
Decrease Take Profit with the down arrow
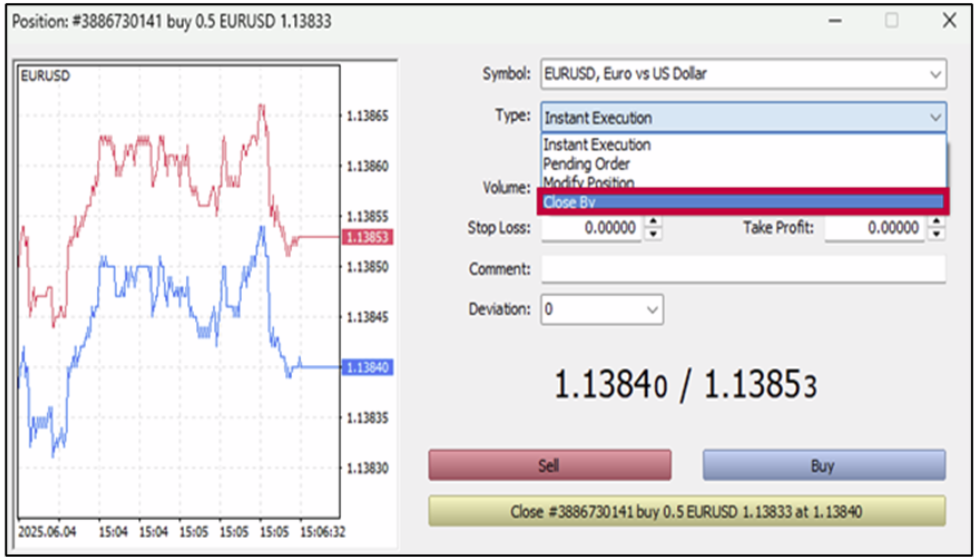(936, 234)
